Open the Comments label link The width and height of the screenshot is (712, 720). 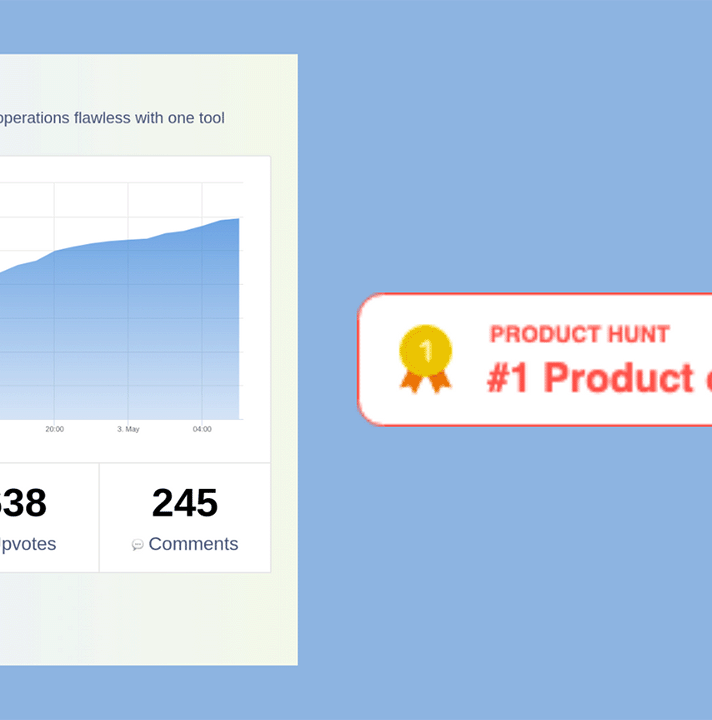tap(193, 544)
